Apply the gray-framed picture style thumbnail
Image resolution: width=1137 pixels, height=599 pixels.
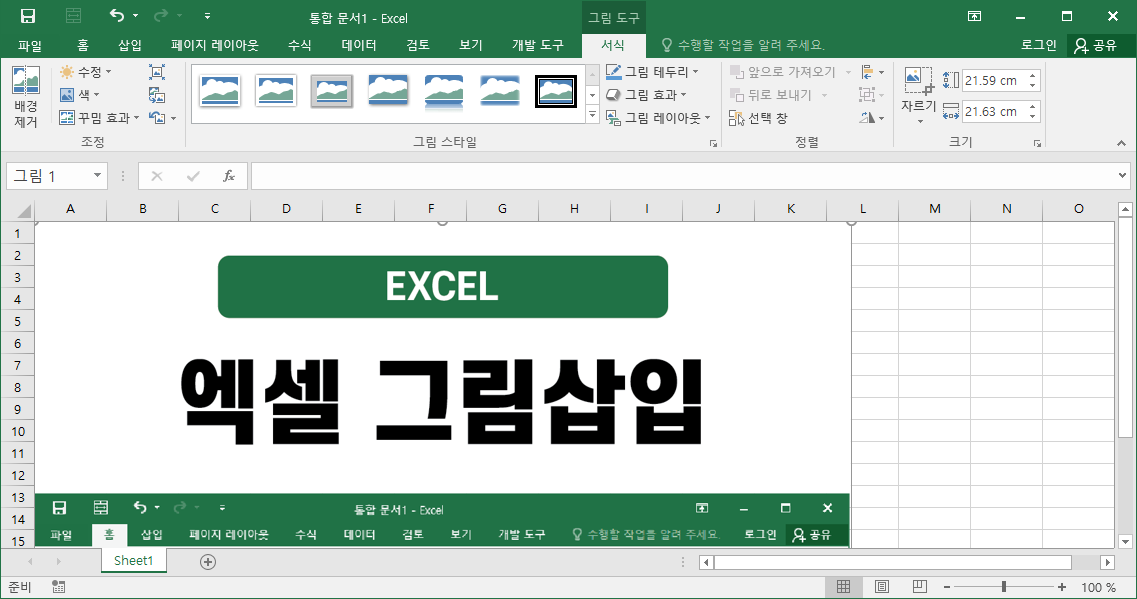pyautogui.click(x=331, y=91)
